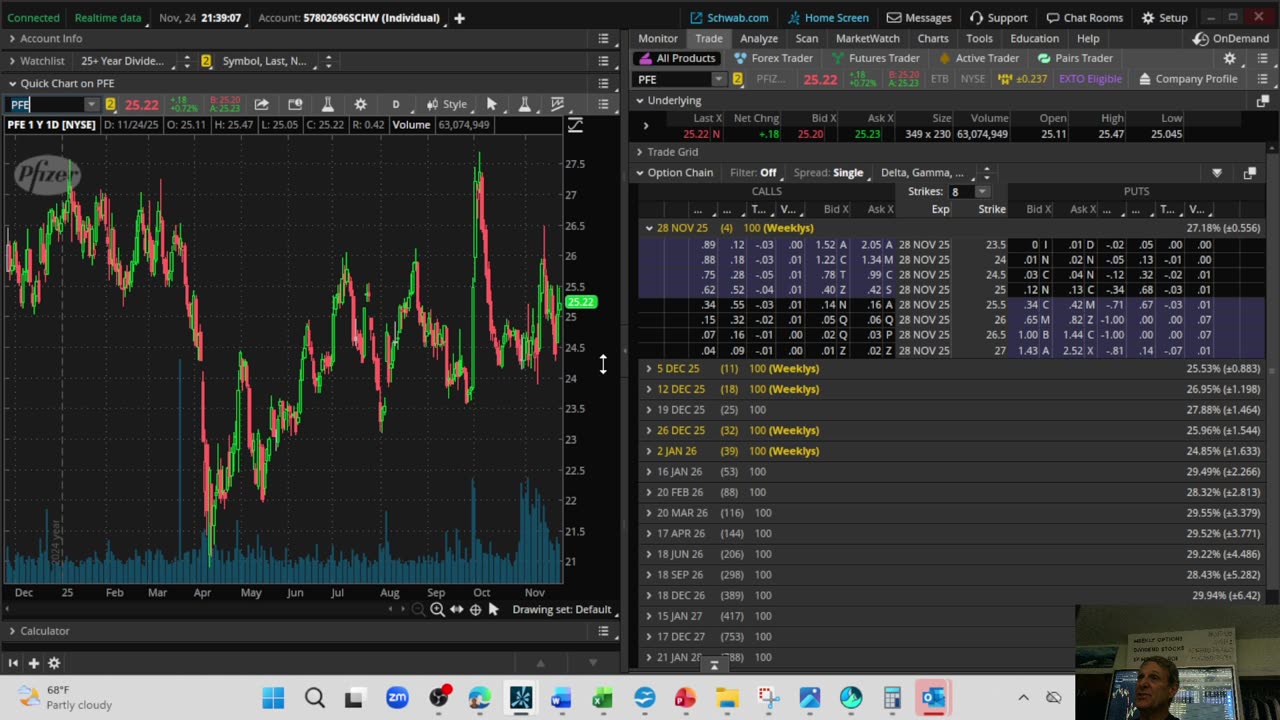This screenshot has height=720, width=1280.
Task: Click the plus icon to add gadget
Action: click(x=33, y=663)
